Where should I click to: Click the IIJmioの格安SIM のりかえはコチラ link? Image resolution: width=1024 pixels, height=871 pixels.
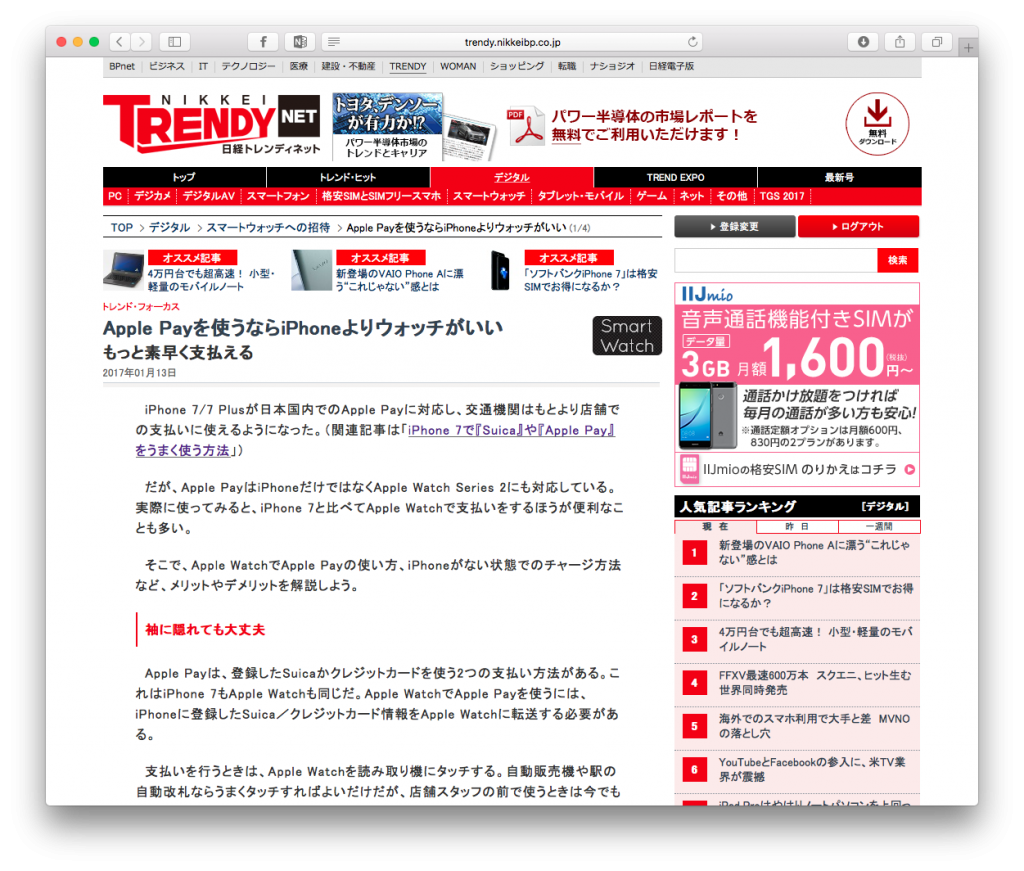click(x=799, y=469)
